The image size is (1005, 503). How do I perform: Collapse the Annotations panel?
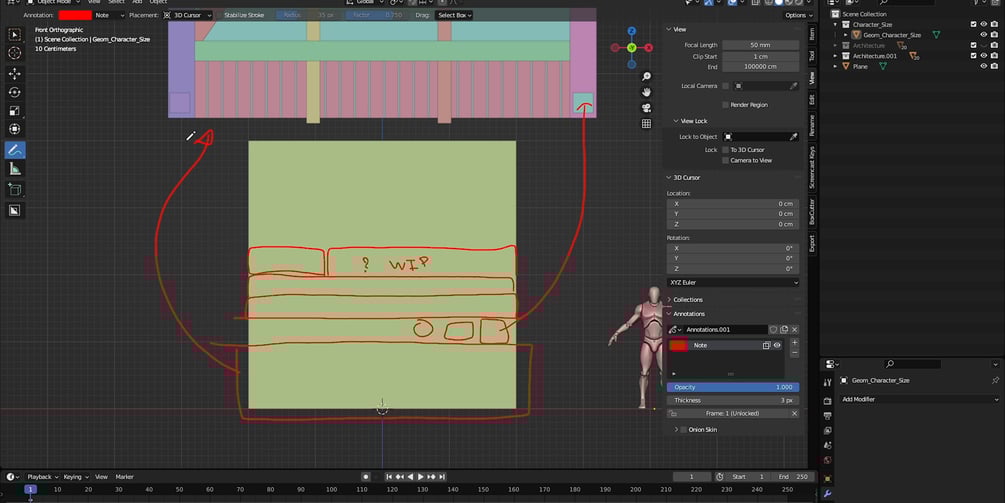[669, 314]
